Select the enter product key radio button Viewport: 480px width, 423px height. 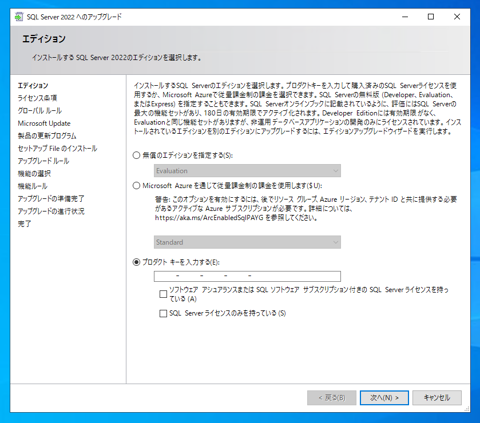(x=136, y=262)
